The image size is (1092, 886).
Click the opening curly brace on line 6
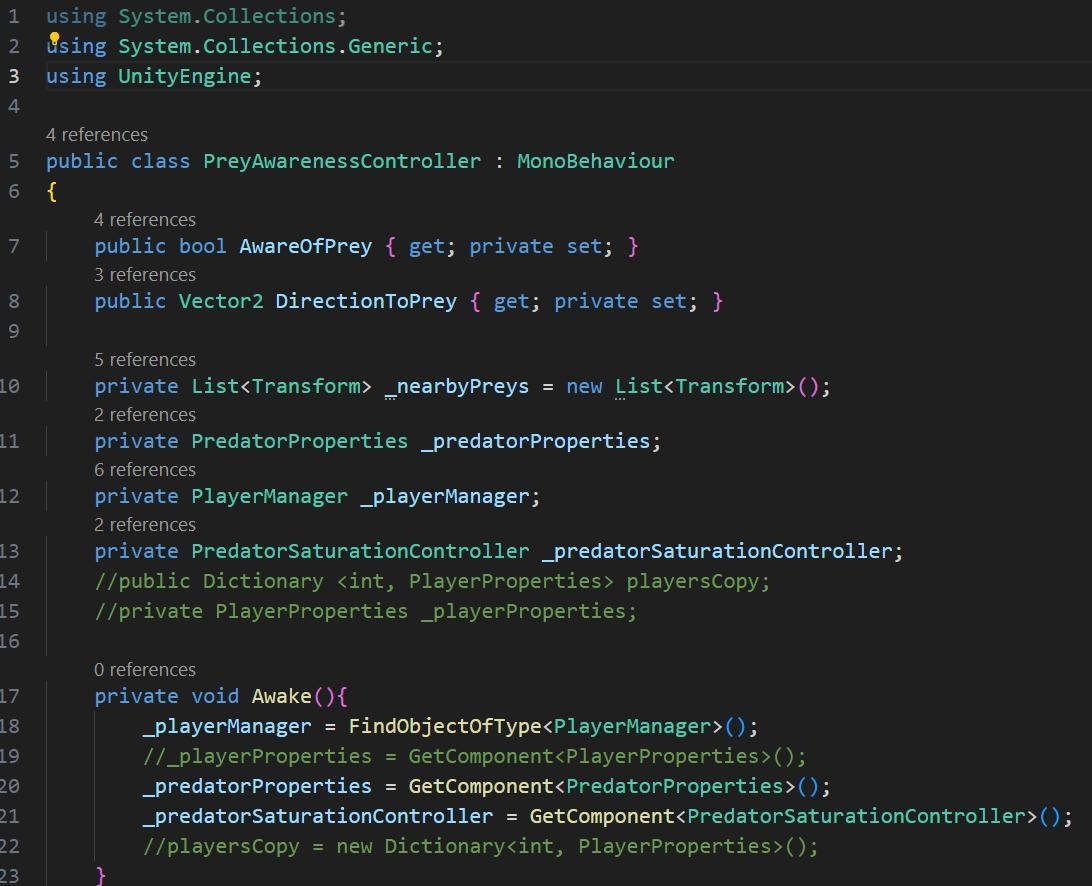click(x=52, y=191)
